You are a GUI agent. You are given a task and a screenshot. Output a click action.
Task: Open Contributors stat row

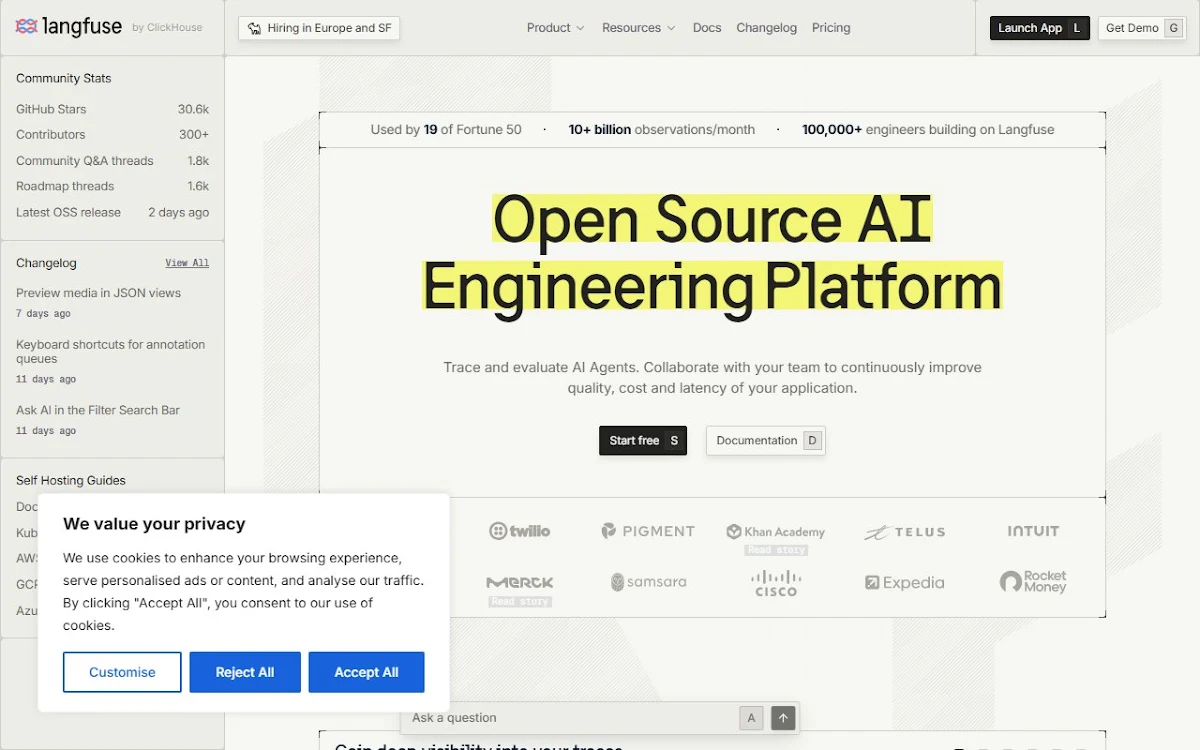[112, 134]
